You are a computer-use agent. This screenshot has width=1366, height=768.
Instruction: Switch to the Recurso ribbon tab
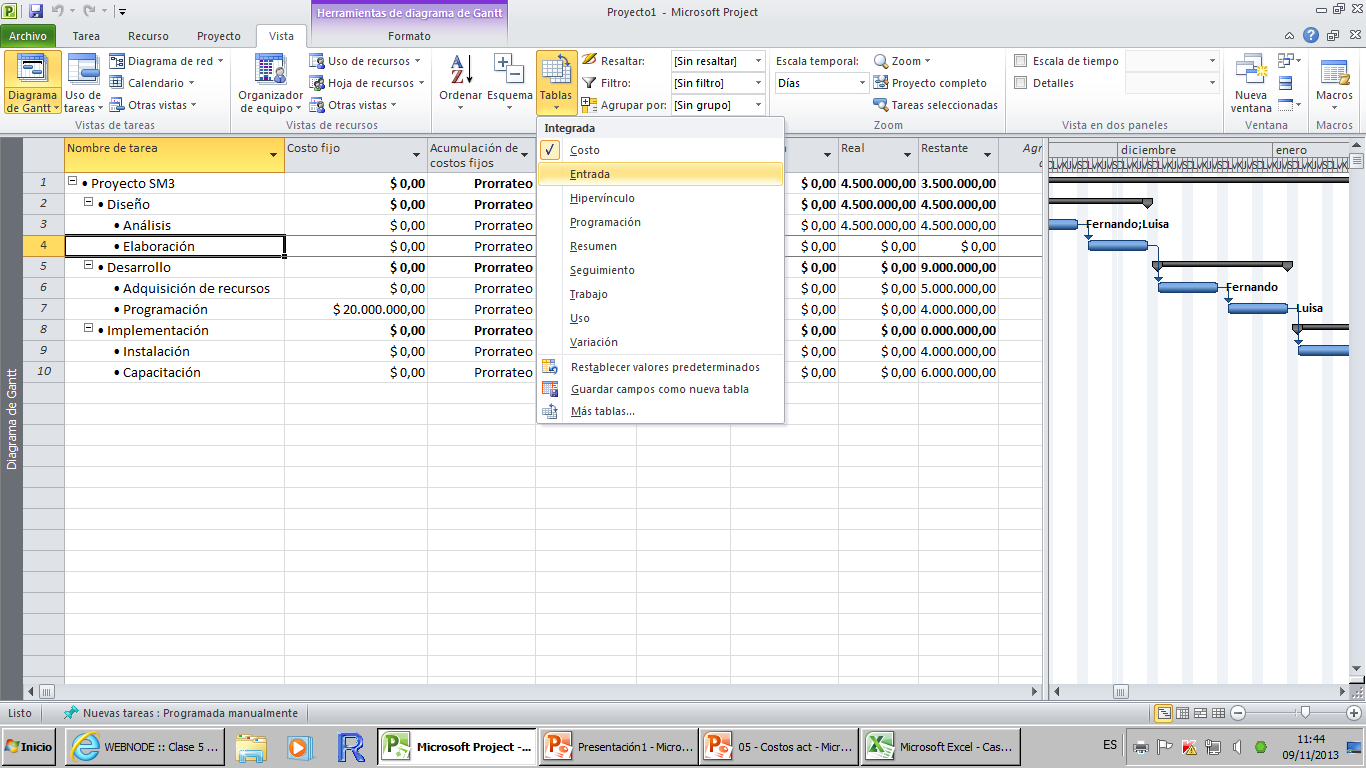click(x=148, y=36)
